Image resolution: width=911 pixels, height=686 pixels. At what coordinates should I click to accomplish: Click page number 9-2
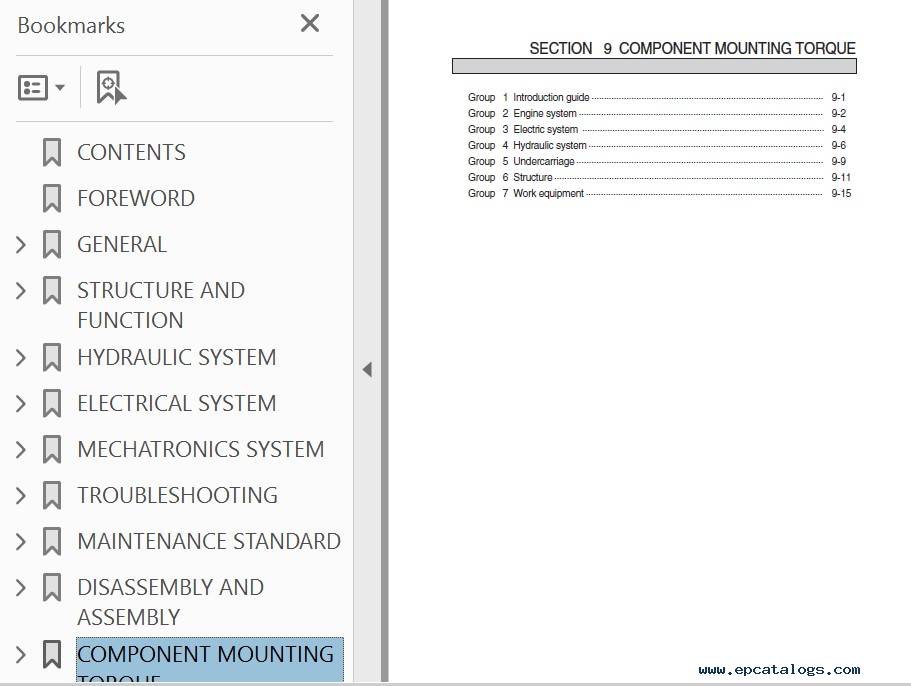(x=838, y=113)
